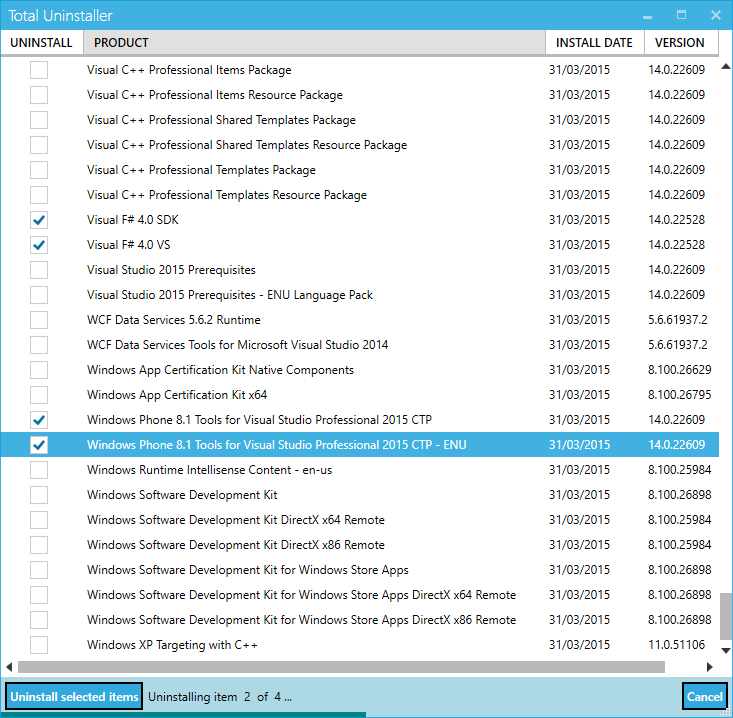Screen dimensions: 733x718
Task: Sort by VERSION column header
Action: click(x=681, y=43)
